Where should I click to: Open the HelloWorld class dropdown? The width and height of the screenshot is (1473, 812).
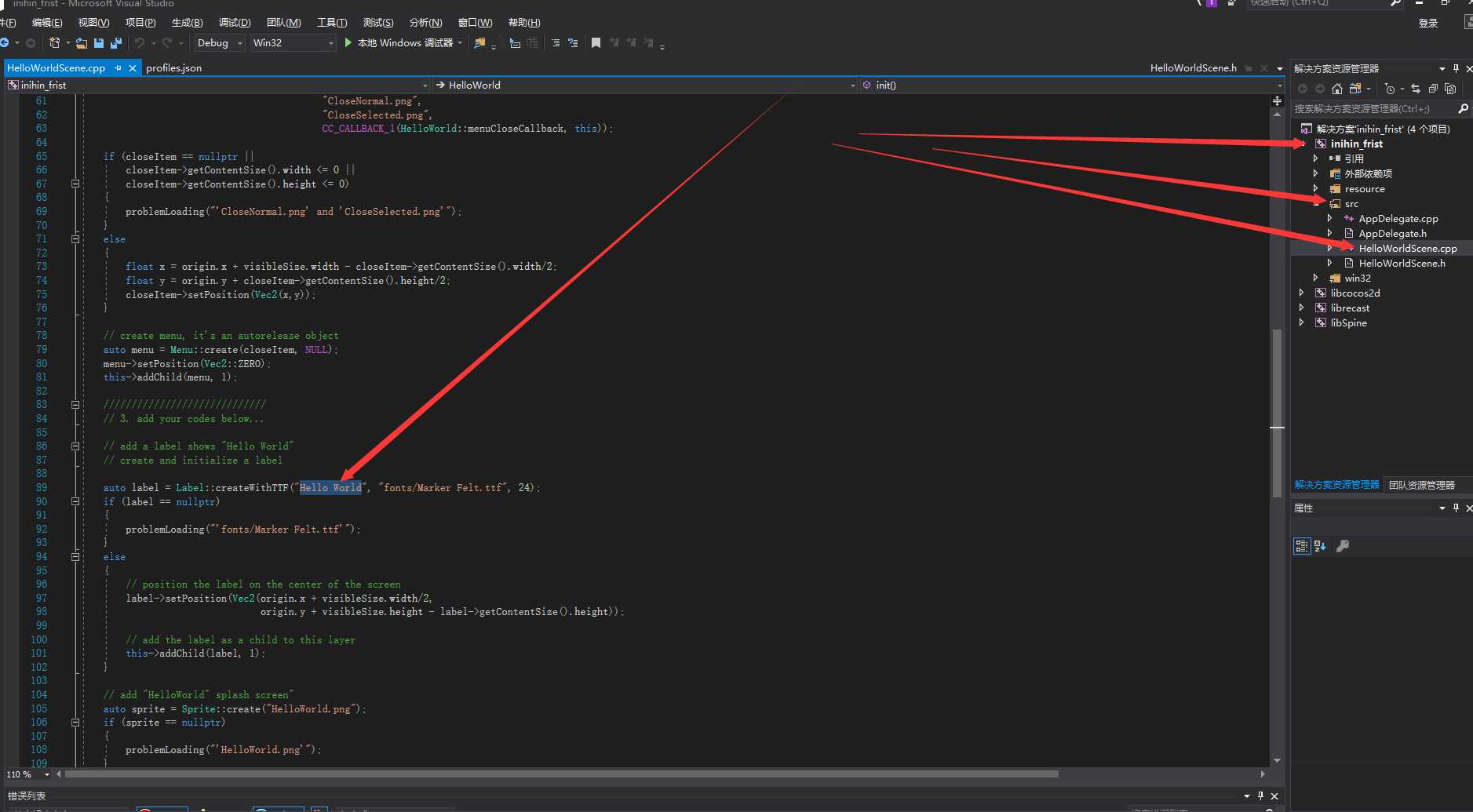point(645,85)
